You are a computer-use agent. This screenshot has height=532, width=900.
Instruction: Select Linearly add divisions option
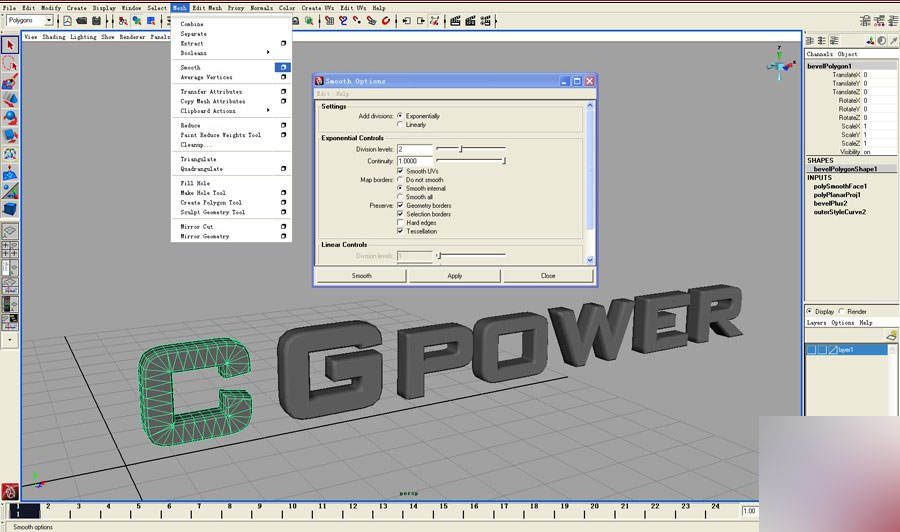[400, 124]
